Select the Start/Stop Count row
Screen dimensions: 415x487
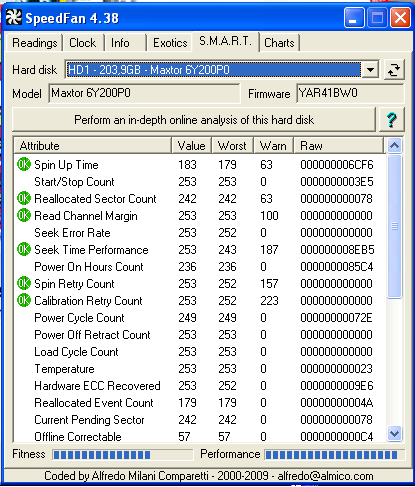click(x=199, y=182)
